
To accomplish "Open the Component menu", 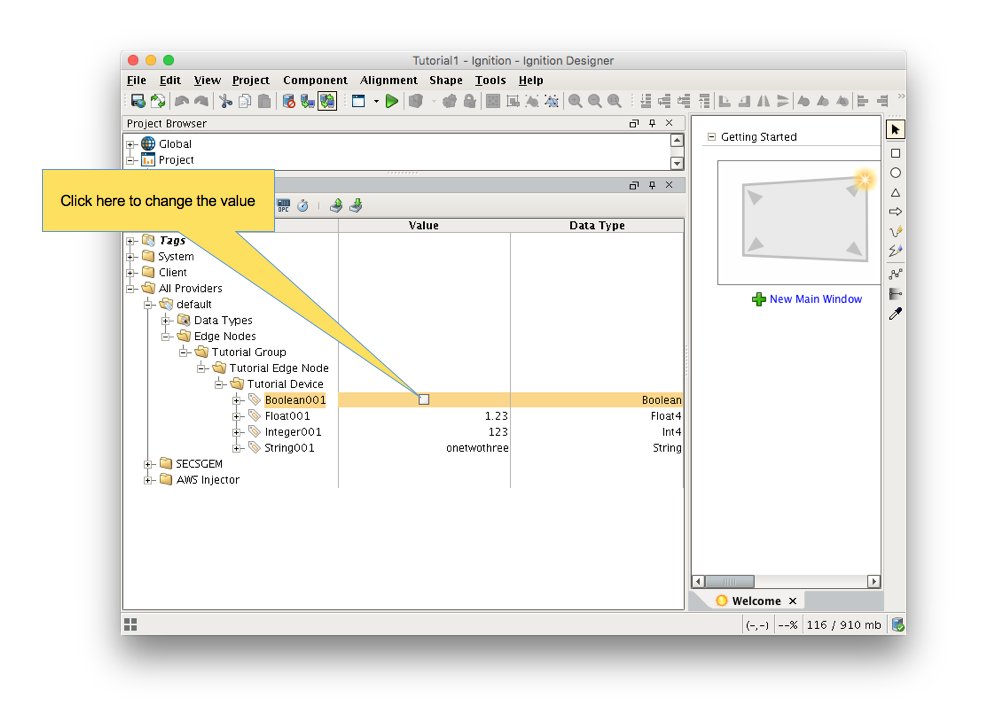I will tap(315, 80).
